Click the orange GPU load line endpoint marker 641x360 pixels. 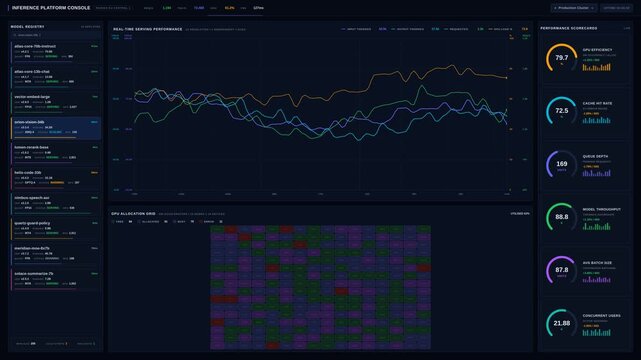pos(507,78)
